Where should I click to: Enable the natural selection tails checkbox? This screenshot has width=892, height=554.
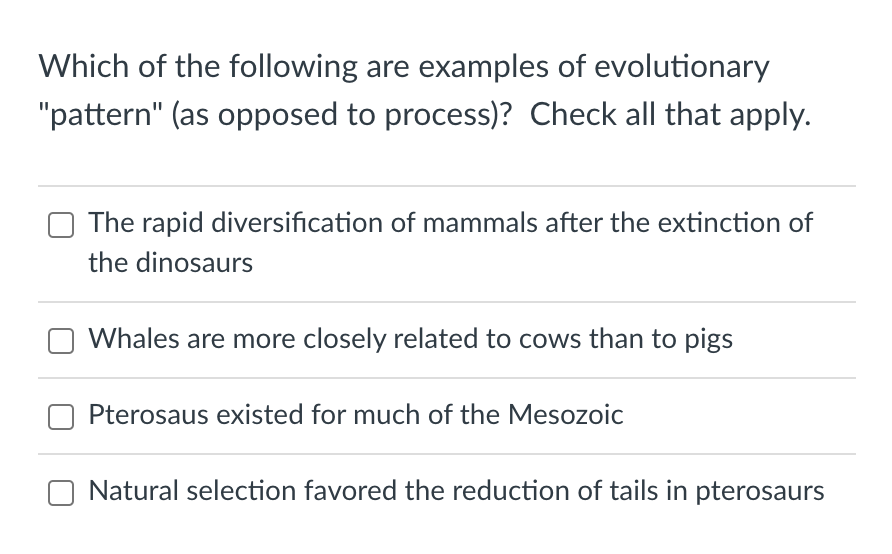coord(61,493)
